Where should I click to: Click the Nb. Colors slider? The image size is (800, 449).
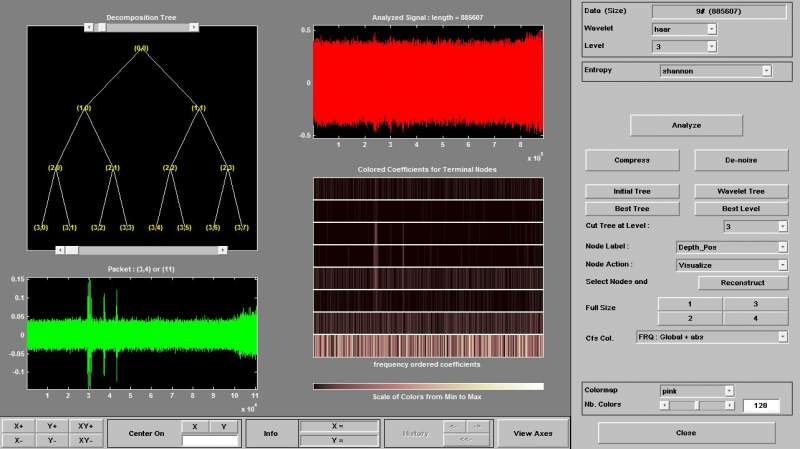pos(696,405)
